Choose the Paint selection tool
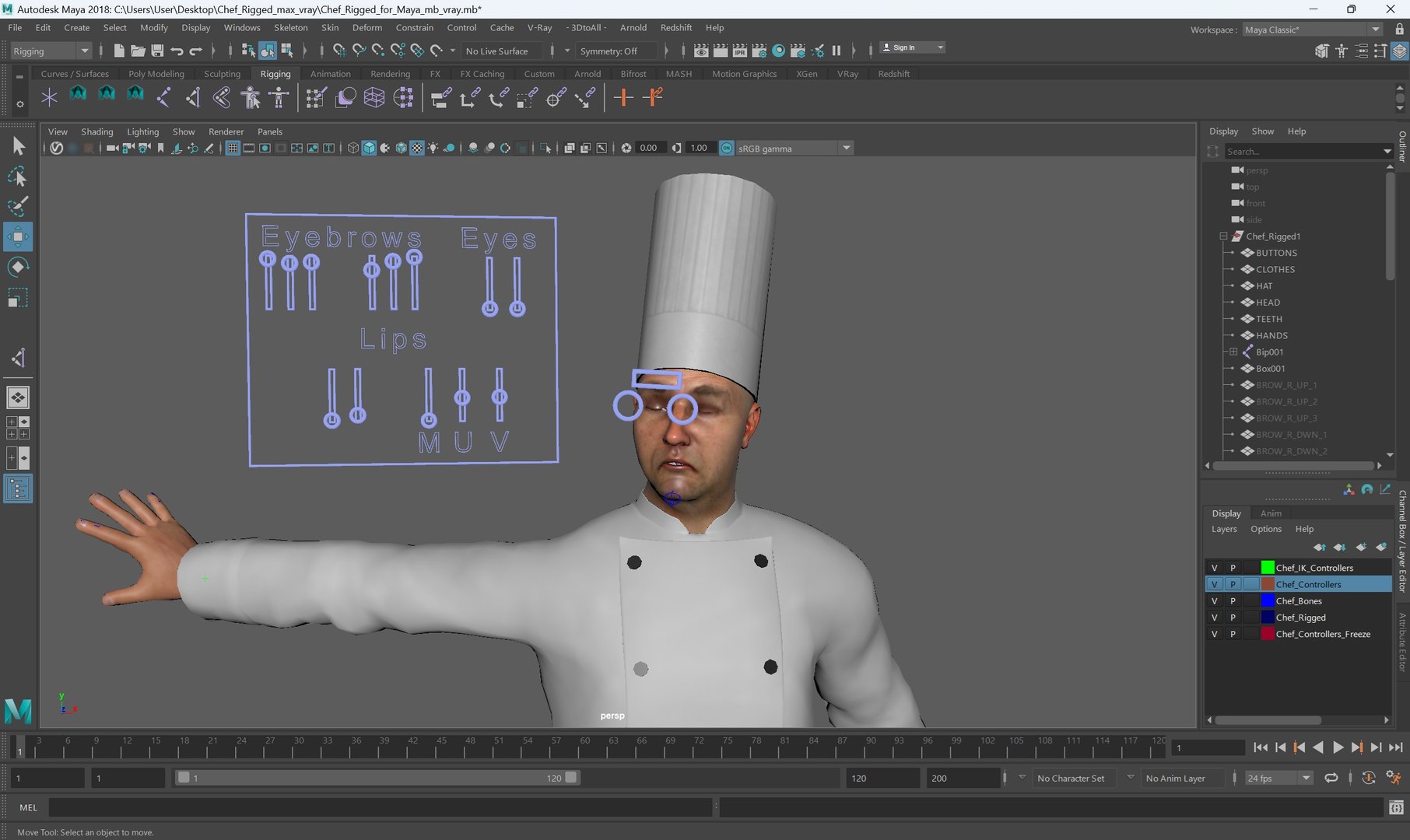Viewport: 1410px width, 840px height. pyautogui.click(x=17, y=206)
